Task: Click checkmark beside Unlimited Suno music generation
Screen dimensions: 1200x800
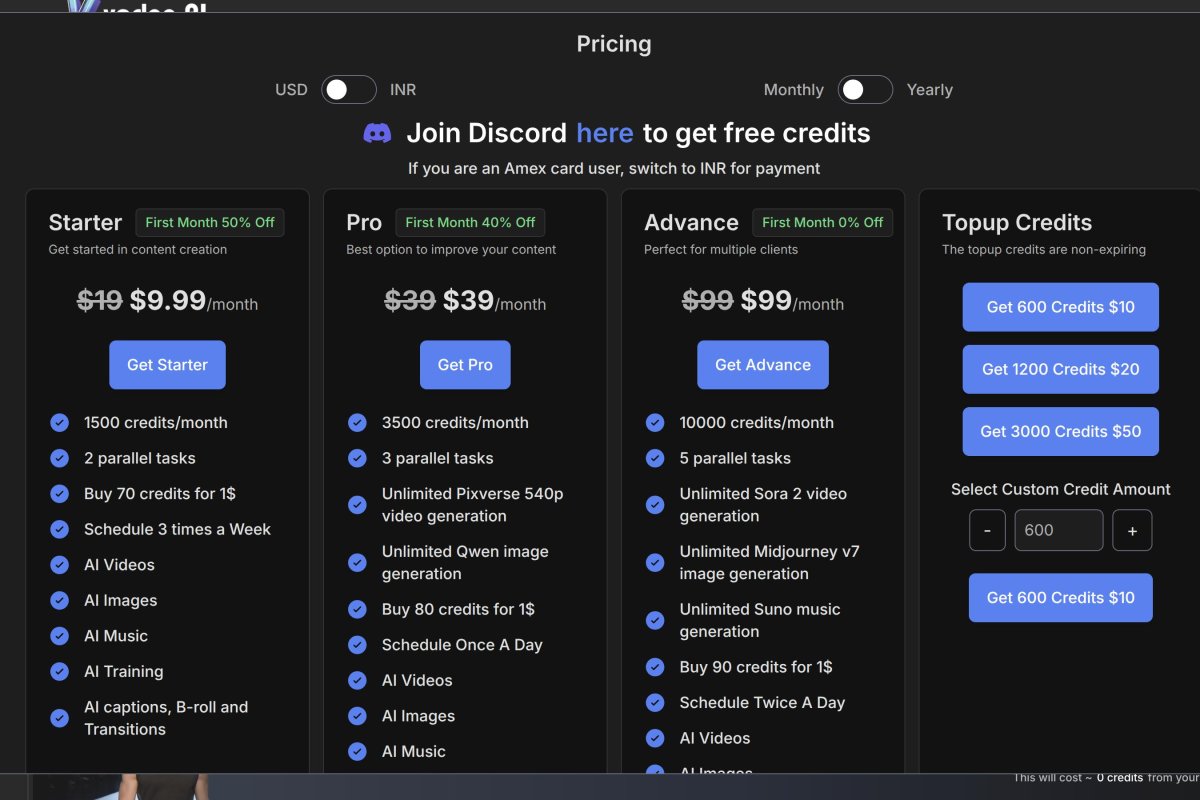Action: pos(655,620)
